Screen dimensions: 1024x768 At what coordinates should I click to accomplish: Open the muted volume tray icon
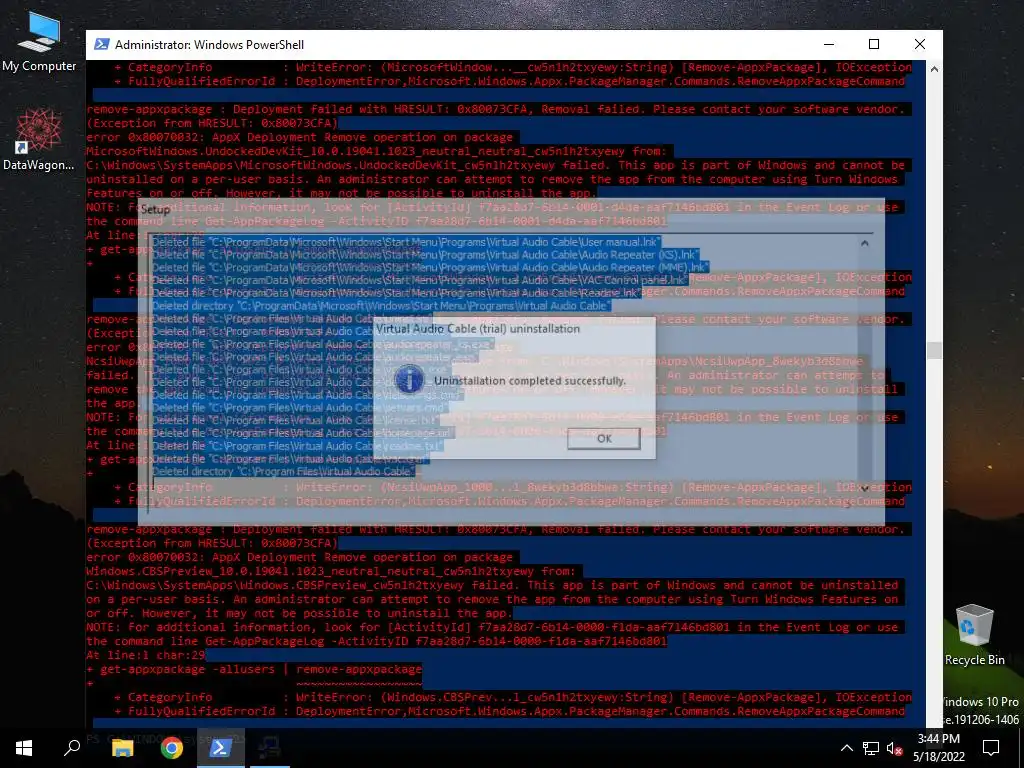[895, 748]
